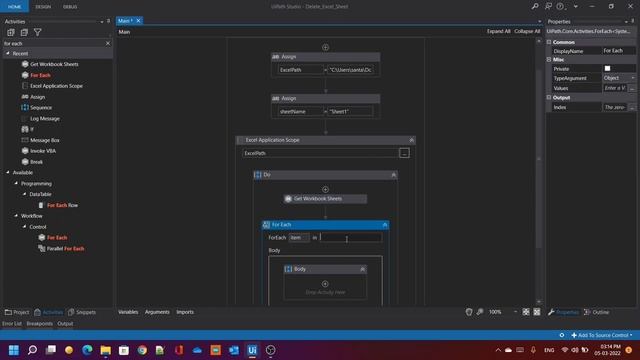Toggle the Private checkbox

point(607,69)
